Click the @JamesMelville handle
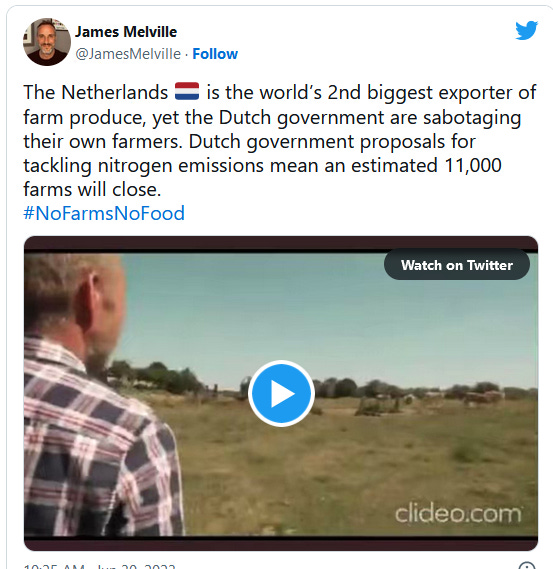The height and width of the screenshot is (569, 553). pos(128,54)
